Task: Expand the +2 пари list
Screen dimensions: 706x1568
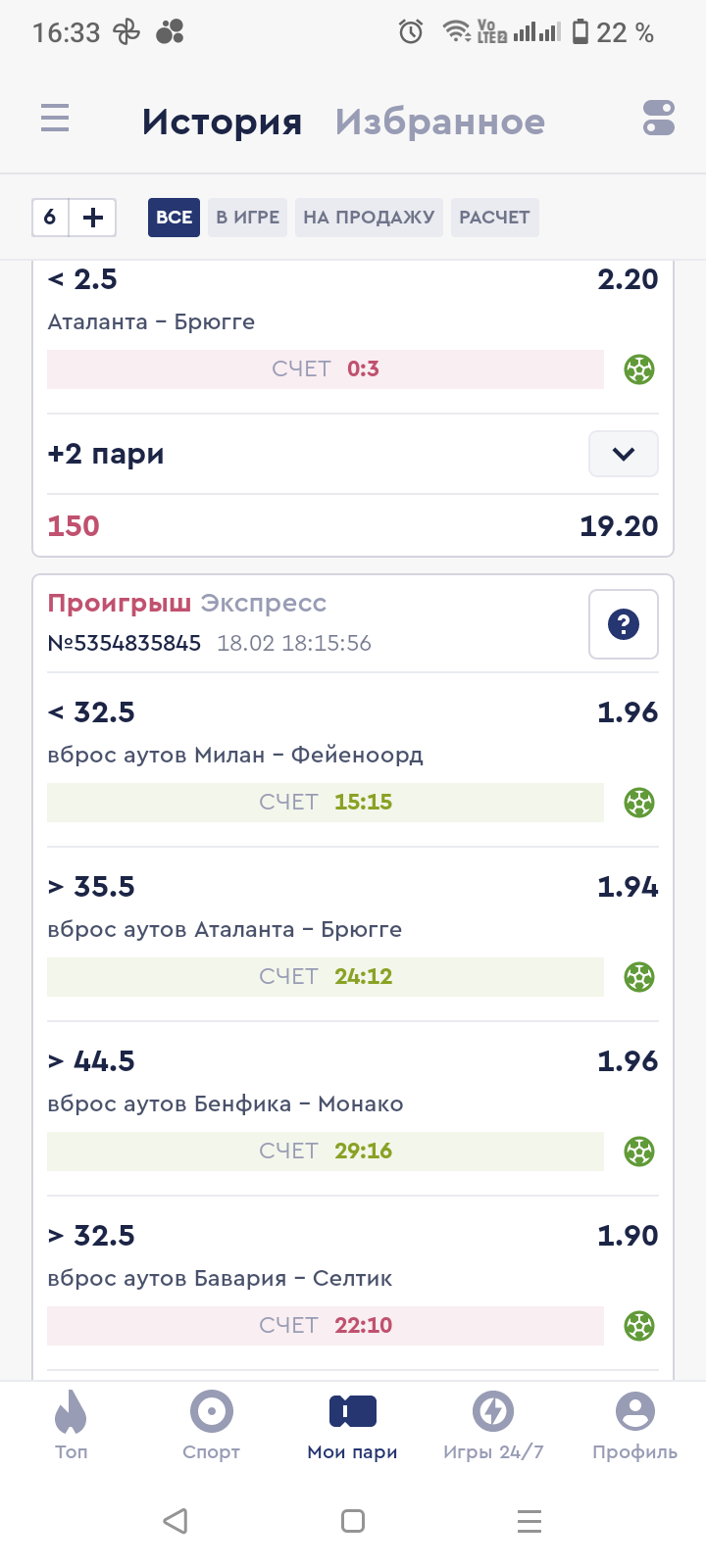Action: (623, 454)
